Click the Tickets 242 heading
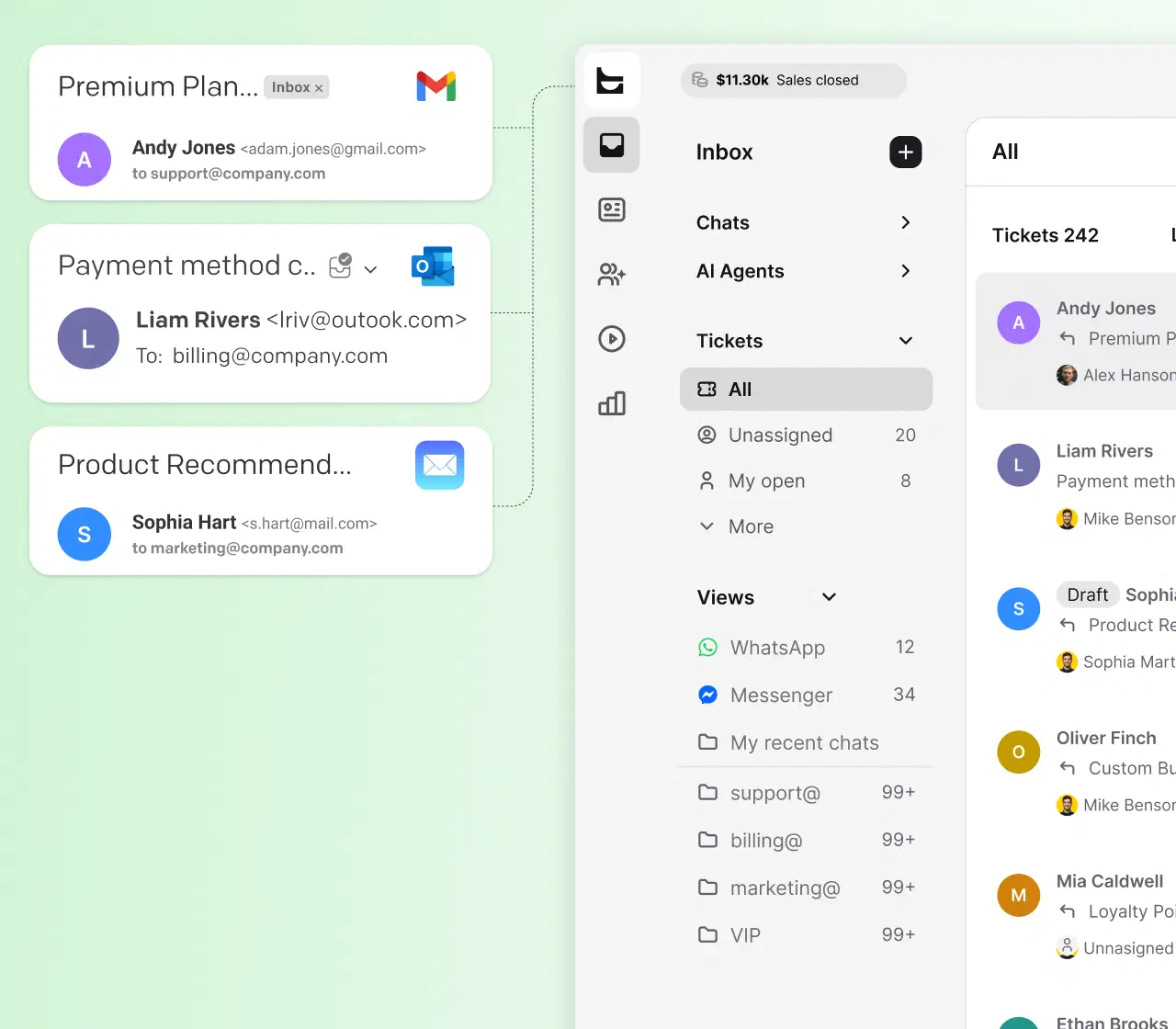 coord(1046,236)
